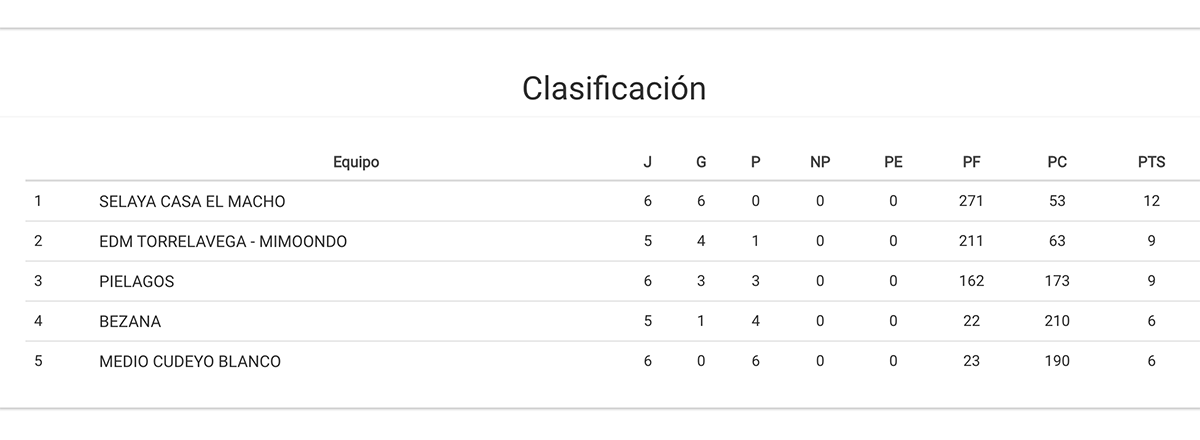Click the PE column header
Image resolution: width=1200 pixels, height=440 pixels.
(893, 162)
